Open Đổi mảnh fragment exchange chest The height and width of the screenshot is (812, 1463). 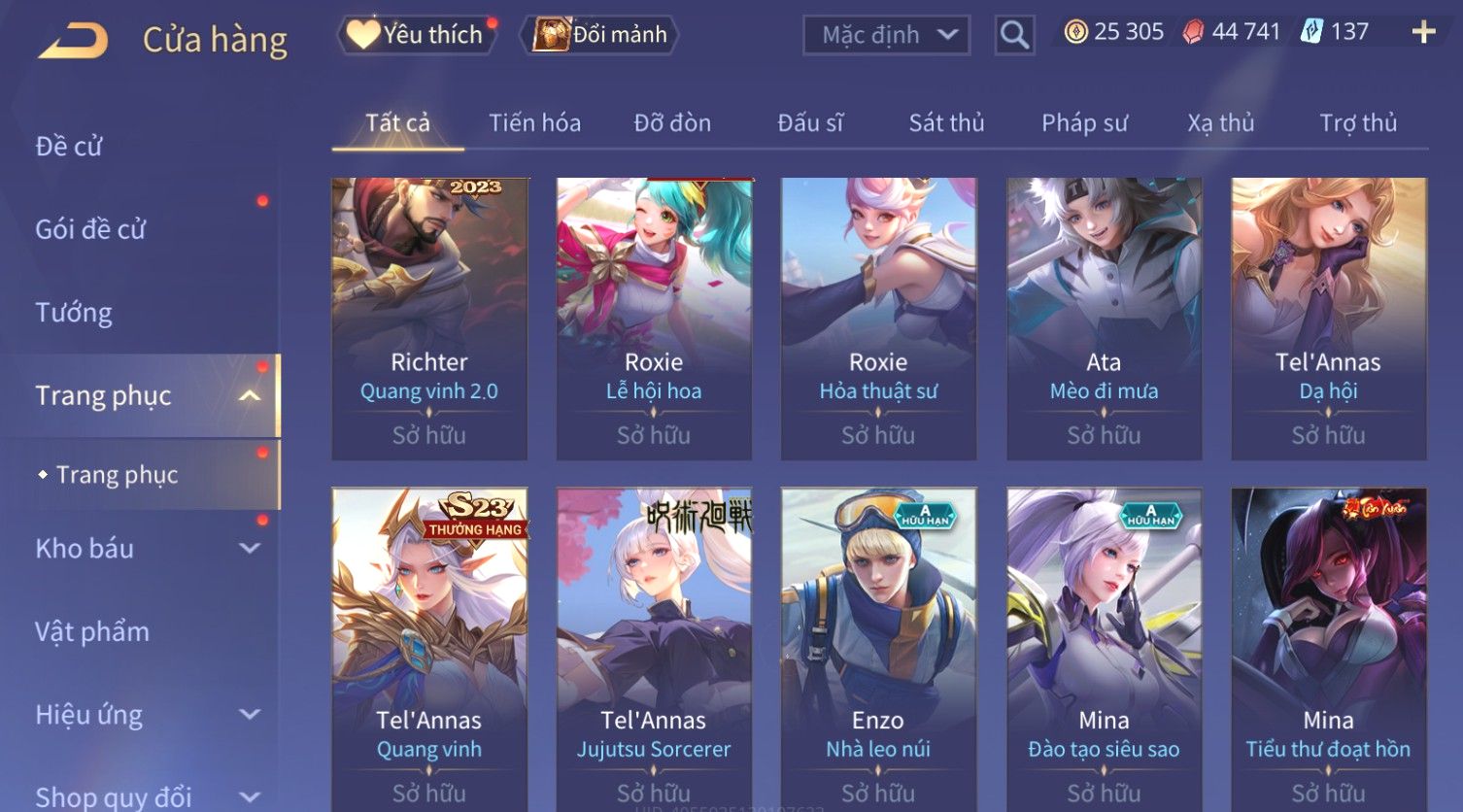click(599, 34)
